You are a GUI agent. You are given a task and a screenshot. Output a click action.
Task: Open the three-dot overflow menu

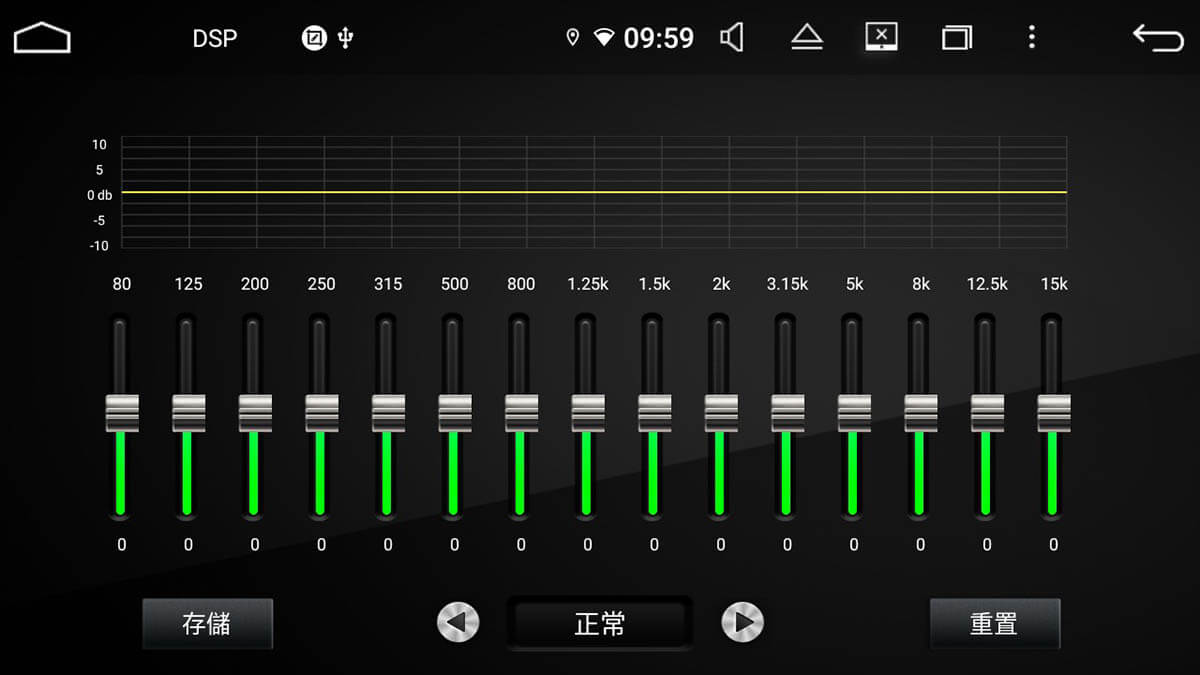click(x=1031, y=38)
